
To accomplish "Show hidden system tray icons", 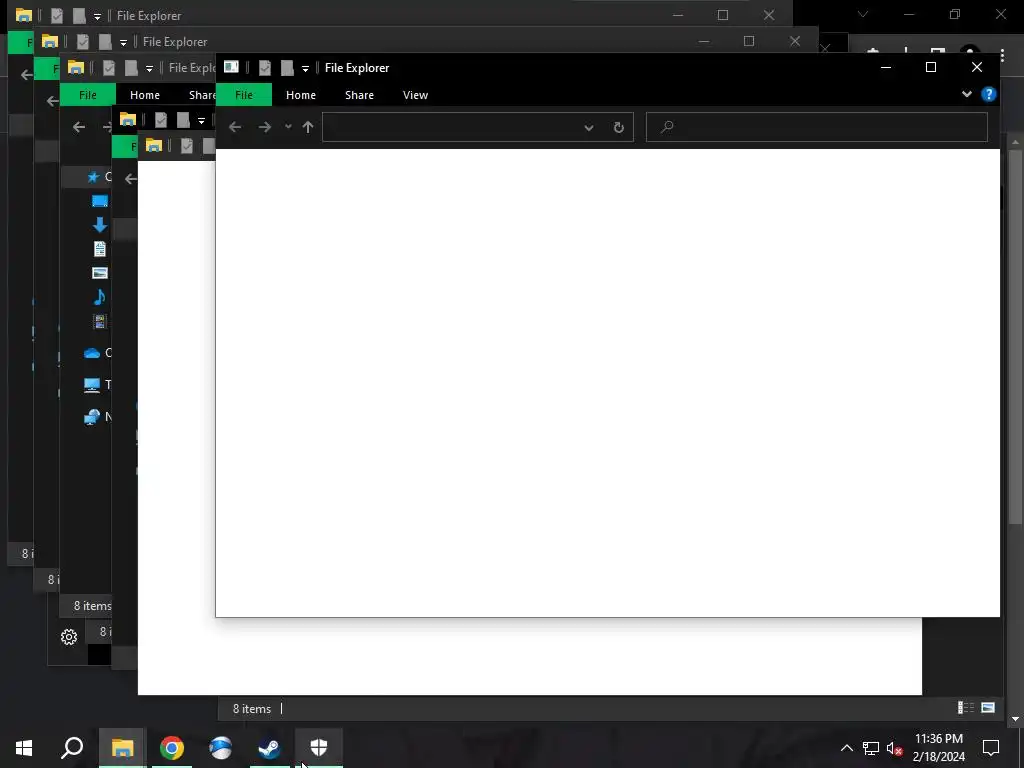I will pyautogui.click(x=846, y=748).
